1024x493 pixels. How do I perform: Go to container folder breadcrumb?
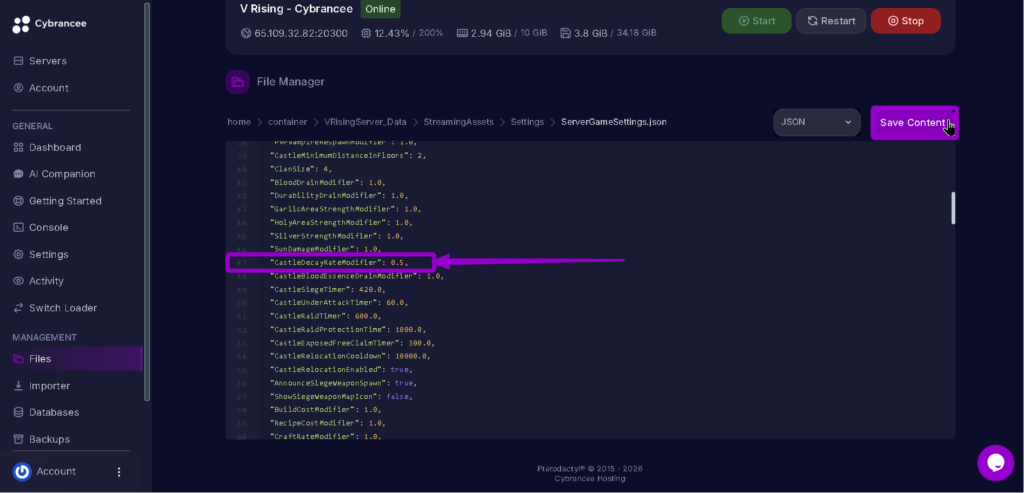click(287, 122)
